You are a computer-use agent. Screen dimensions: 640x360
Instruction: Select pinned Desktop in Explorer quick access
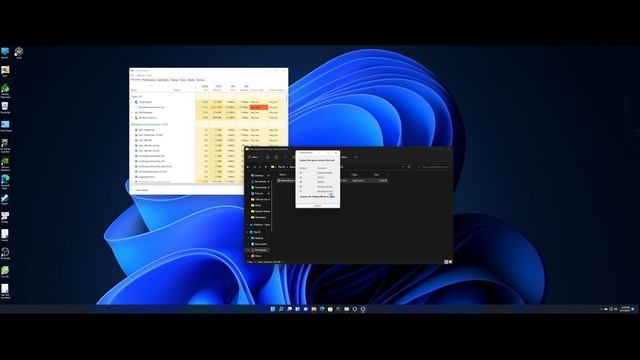point(260,176)
